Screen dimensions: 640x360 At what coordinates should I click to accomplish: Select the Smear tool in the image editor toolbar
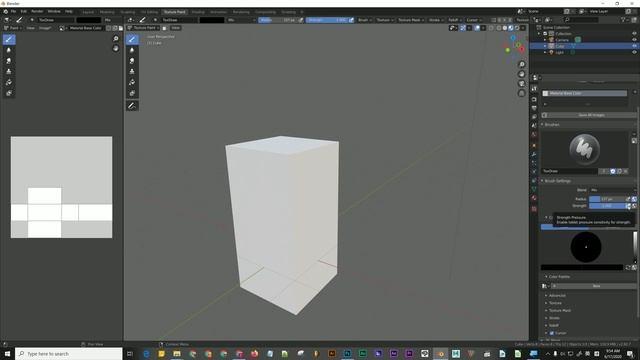(x=9, y=61)
